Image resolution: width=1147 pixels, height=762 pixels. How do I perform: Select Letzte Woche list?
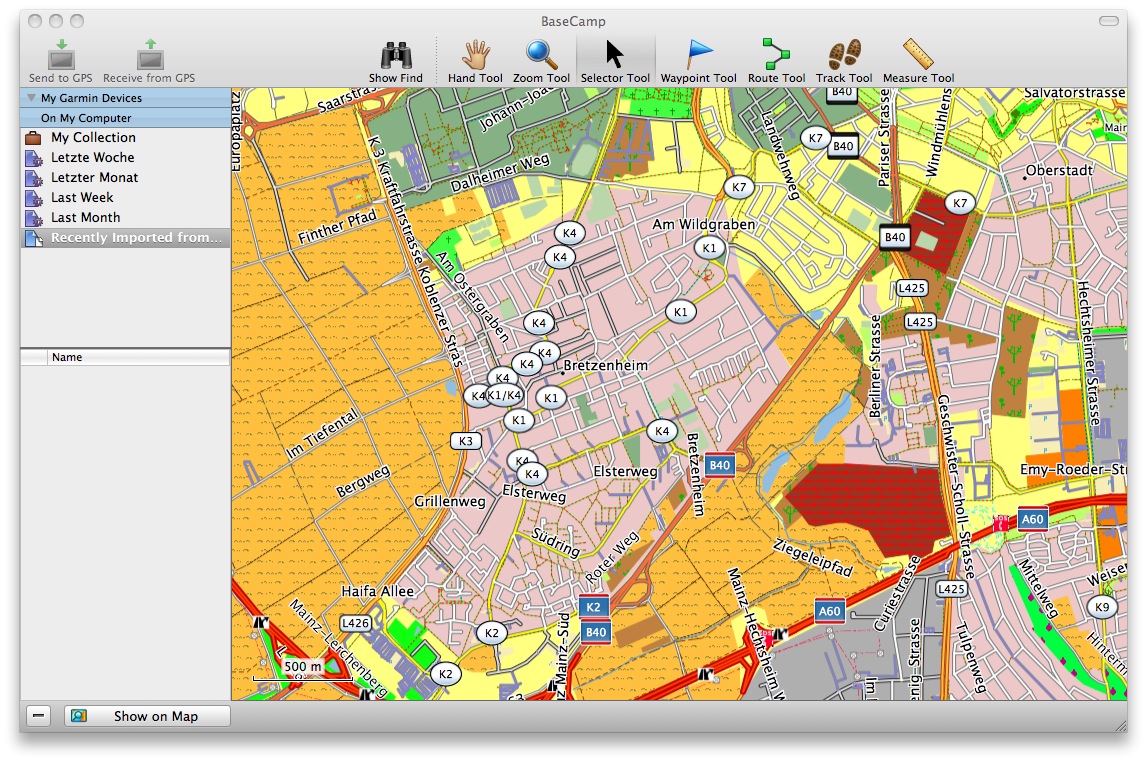point(125,157)
